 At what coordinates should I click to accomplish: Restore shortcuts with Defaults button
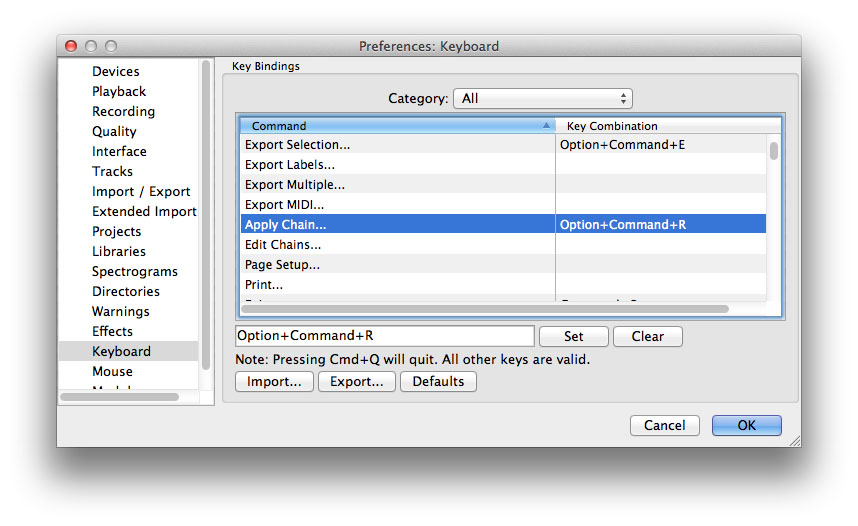tap(438, 381)
